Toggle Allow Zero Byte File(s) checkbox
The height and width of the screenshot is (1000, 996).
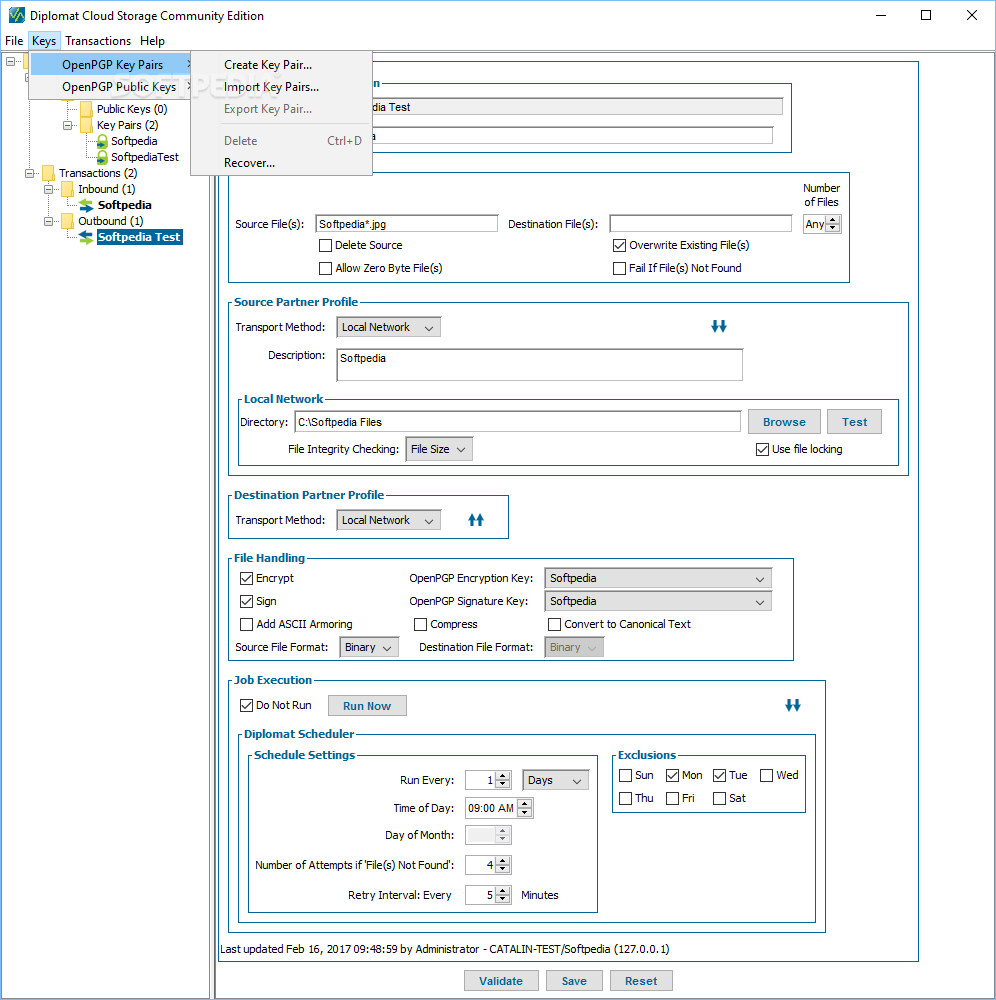pyautogui.click(x=325, y=268)
